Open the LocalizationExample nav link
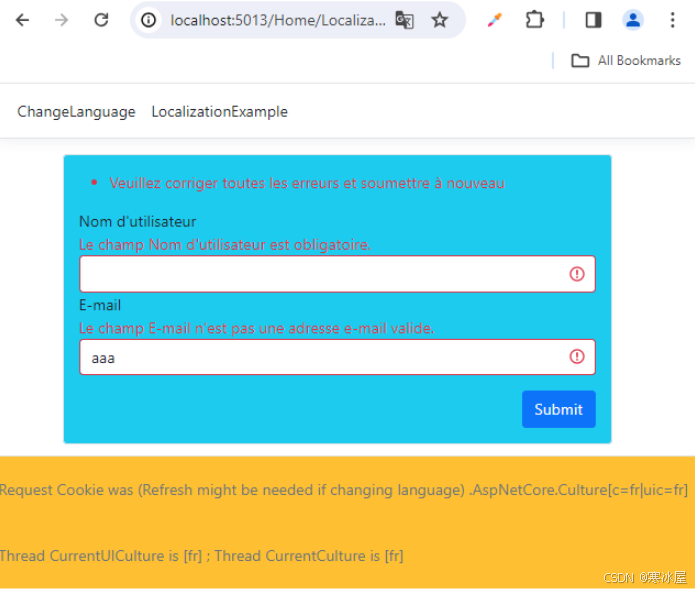The image size is (695, 592). (x=219, y=112)
